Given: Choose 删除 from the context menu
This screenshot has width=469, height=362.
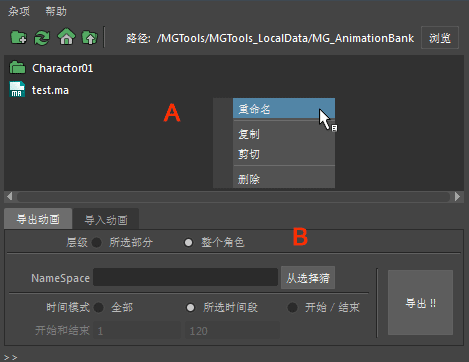Looking at the screenshot, I should (284, 179).
